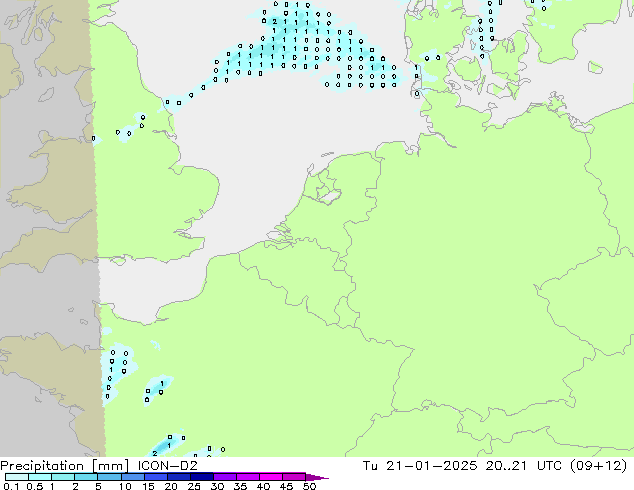Click the 'ICON-D2' model name label
This screenshot has width=634, height=490.
coord(167,466)
